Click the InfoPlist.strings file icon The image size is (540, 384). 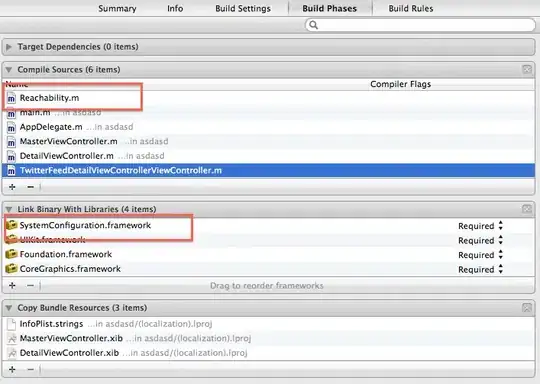(x=11, y=324)
